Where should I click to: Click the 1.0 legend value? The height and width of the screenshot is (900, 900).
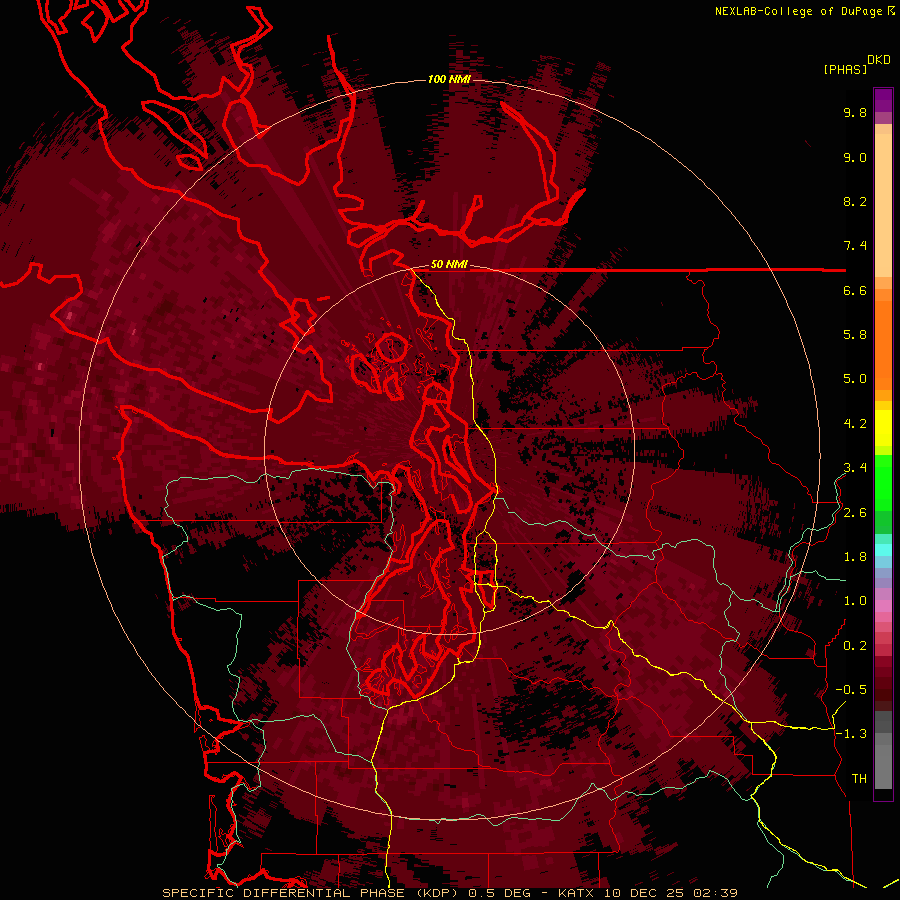(855, 601)
